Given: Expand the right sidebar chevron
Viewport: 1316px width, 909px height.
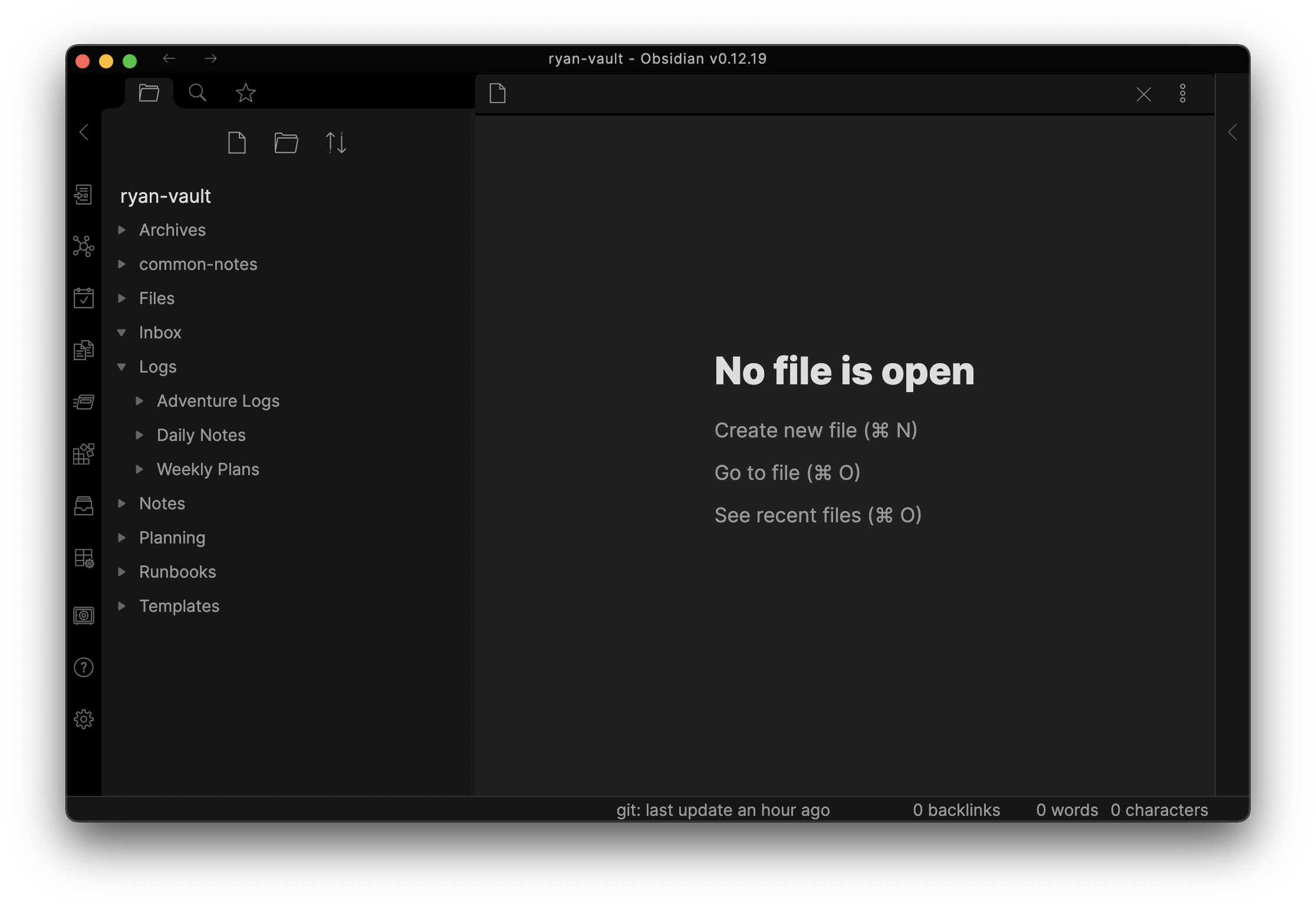Looking at the screenshot, I should tap(1232, 132).
